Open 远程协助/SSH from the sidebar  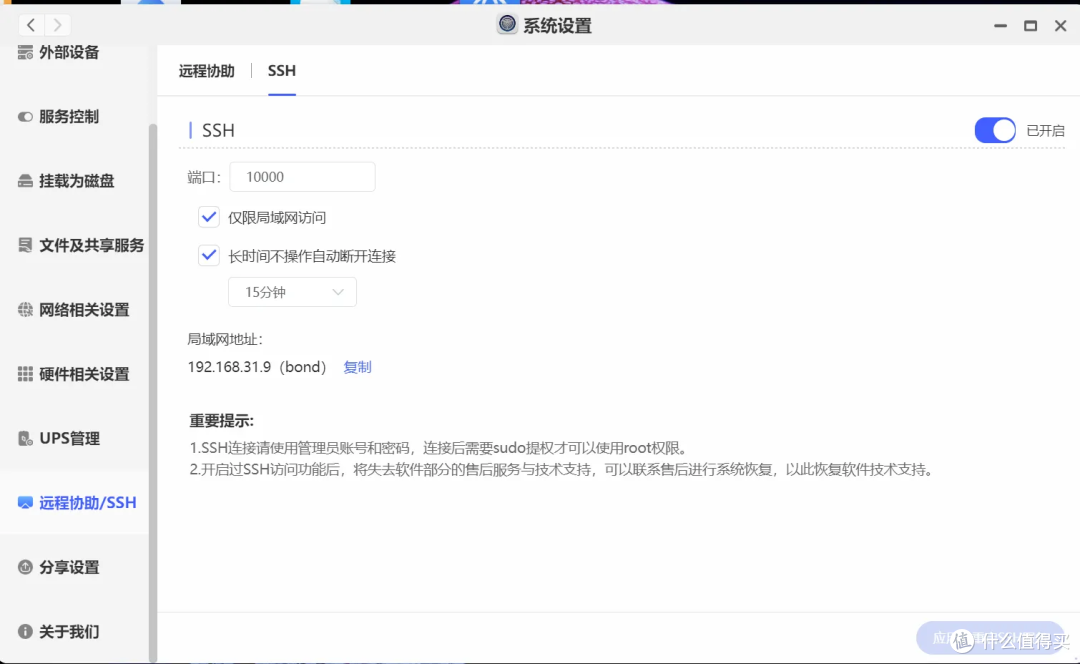(69, 502)
